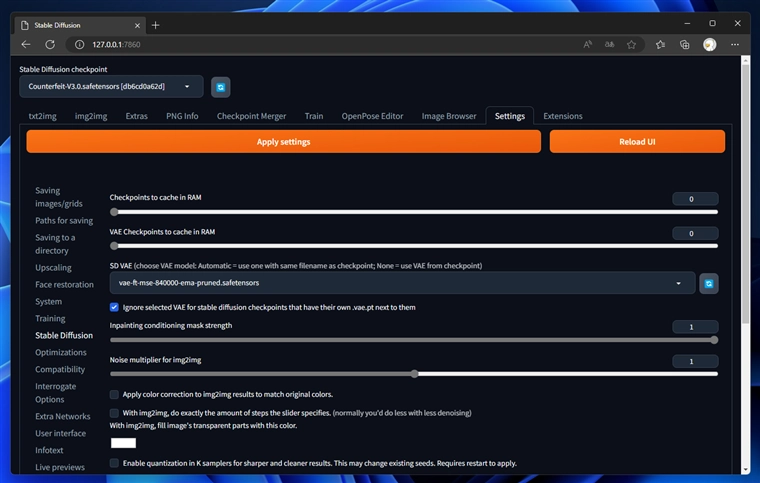Reload the browser page

tap(50, 45)
